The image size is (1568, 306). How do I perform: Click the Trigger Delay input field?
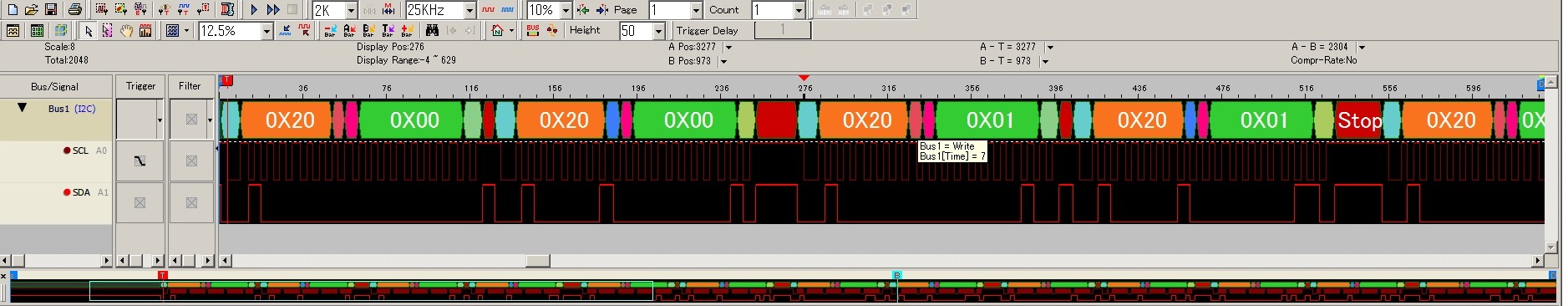[x=782, y=31]
